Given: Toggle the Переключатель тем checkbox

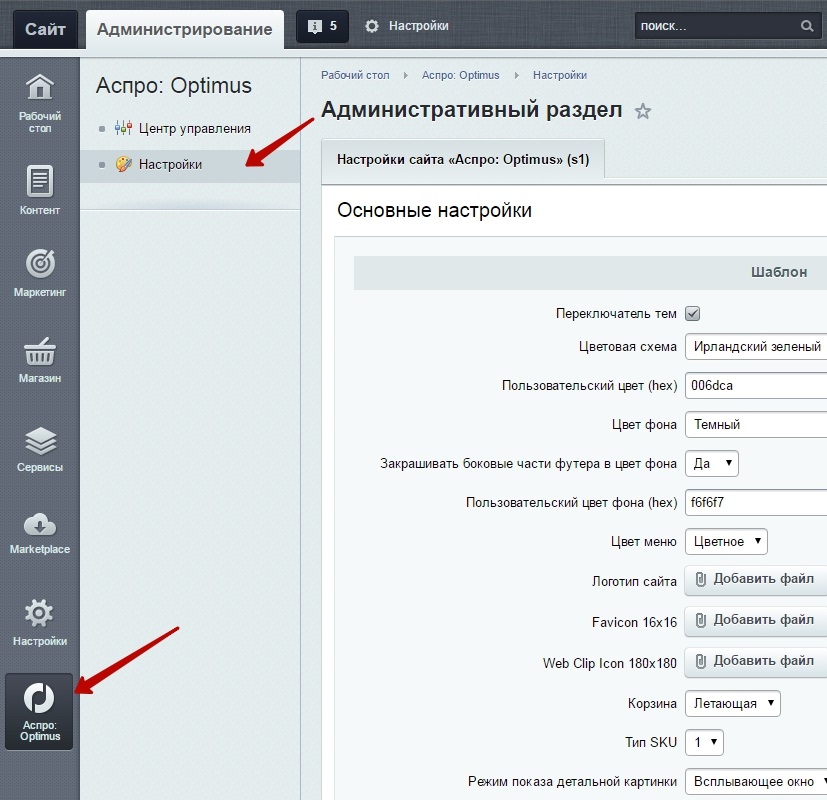Looking at the screenshot, I should 692,314.
